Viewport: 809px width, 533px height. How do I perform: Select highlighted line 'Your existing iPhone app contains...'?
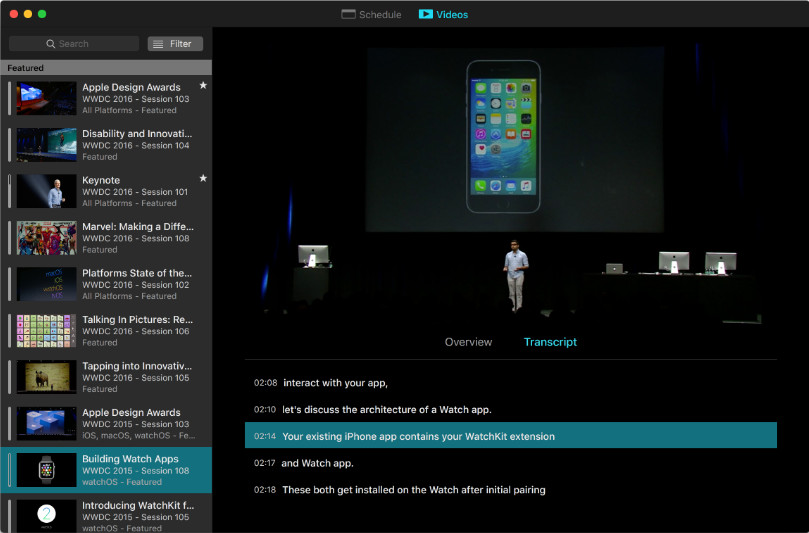tap(511, 436)
